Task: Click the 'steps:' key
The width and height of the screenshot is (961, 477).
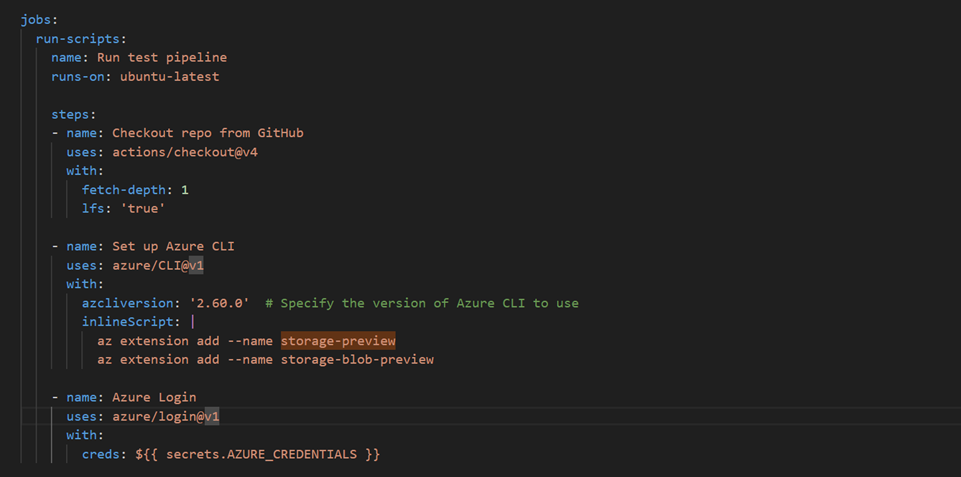Action: pos(74,114)
